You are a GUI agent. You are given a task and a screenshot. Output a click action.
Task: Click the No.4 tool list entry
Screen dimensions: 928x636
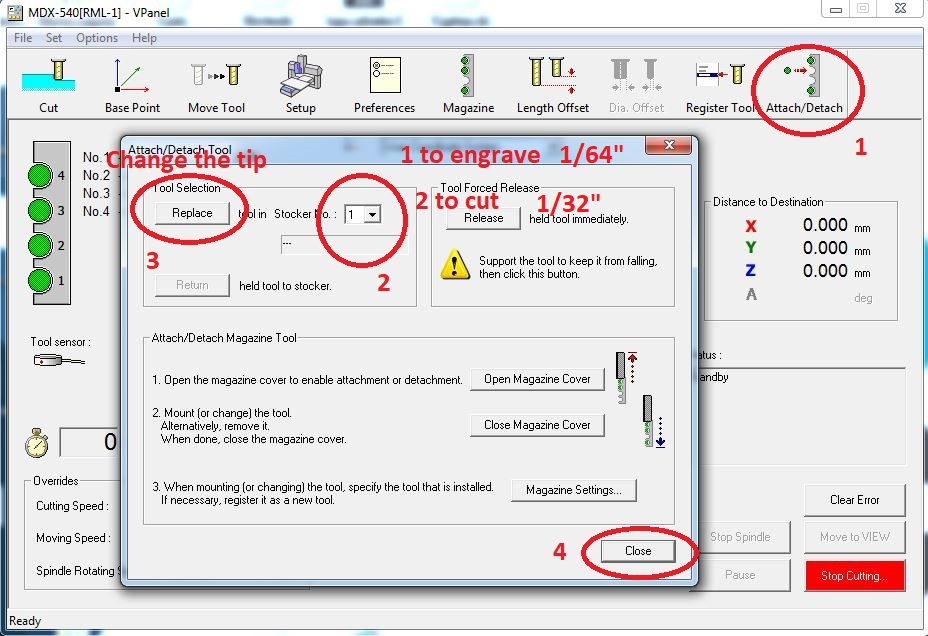point(96,211)
